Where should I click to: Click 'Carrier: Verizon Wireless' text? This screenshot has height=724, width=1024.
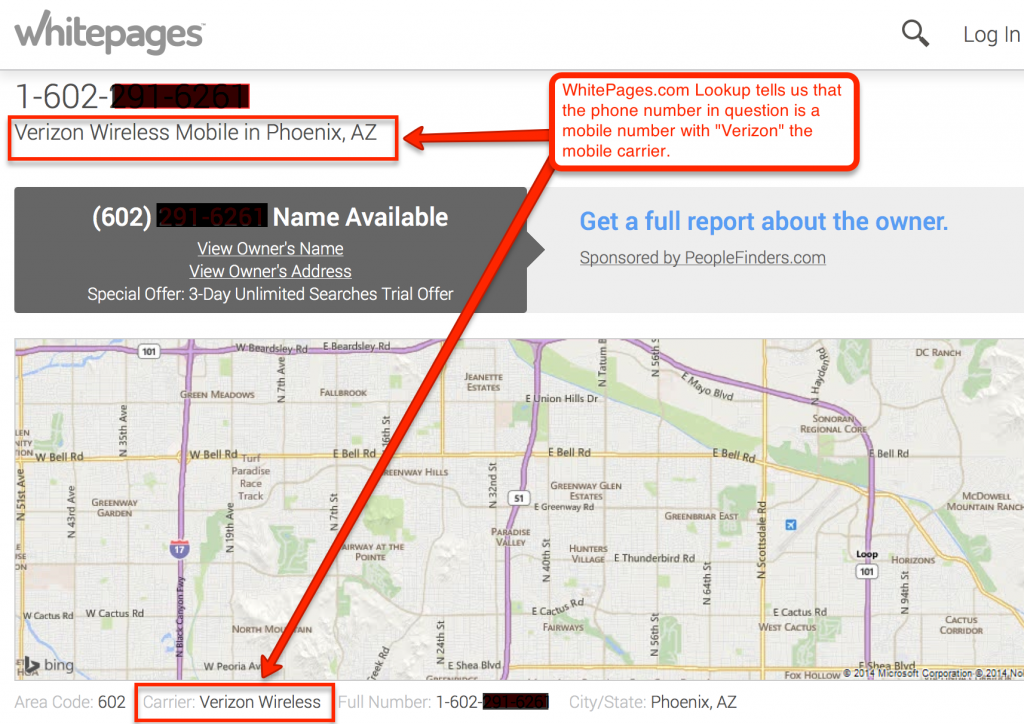tap(232, 702)
